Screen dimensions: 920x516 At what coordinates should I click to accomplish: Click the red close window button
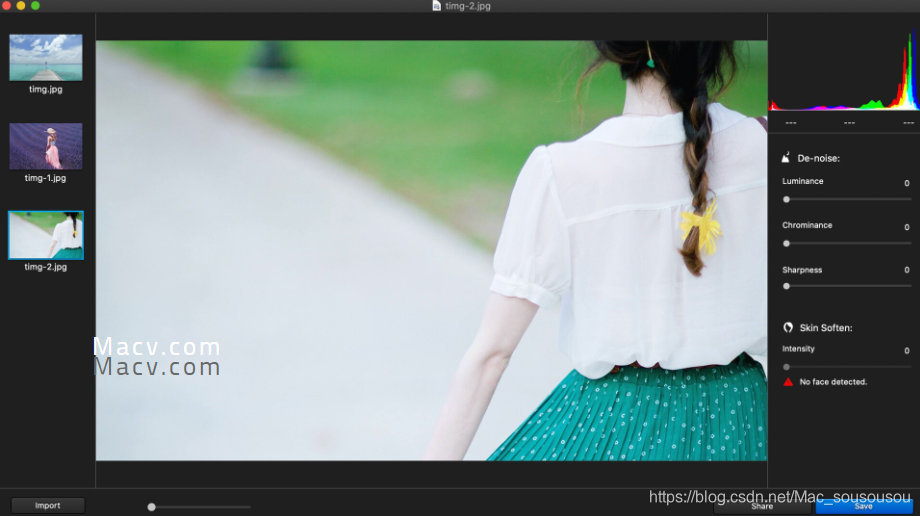pyautogui.click(x=6, y=5)
